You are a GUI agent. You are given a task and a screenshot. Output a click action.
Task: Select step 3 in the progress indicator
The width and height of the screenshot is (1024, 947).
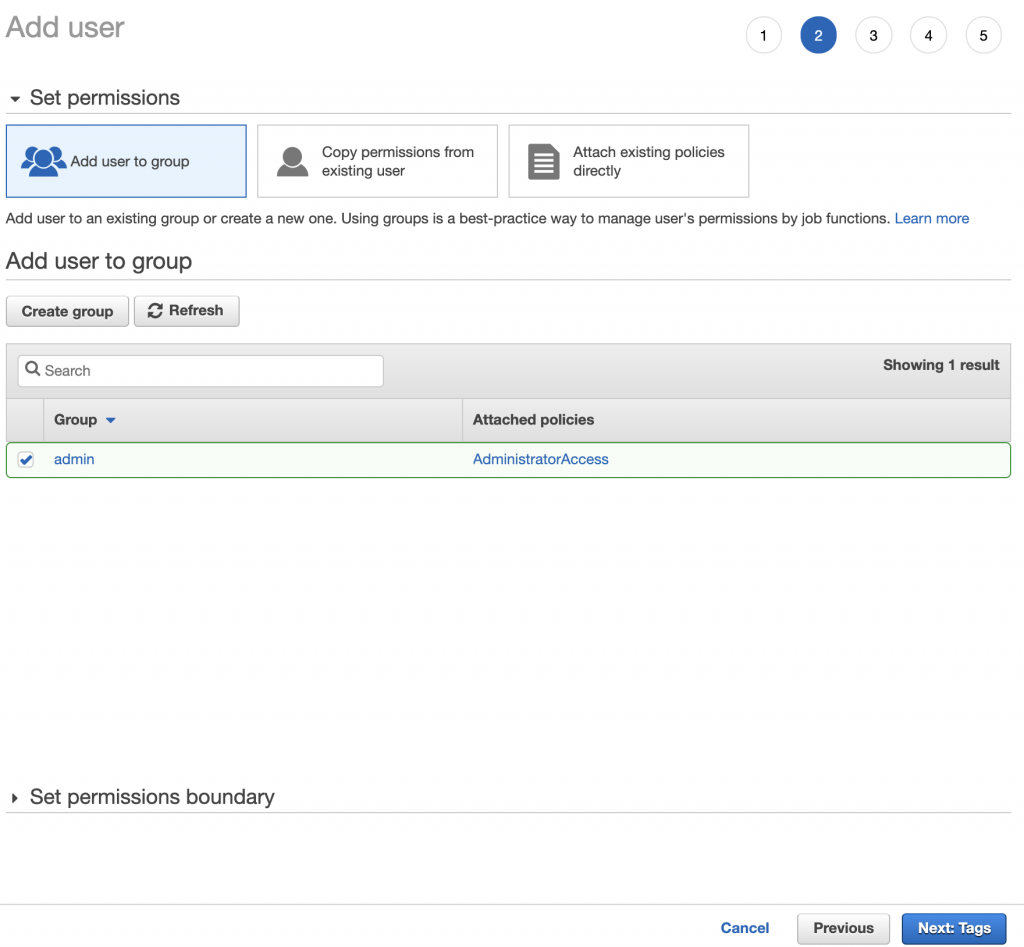873,35
